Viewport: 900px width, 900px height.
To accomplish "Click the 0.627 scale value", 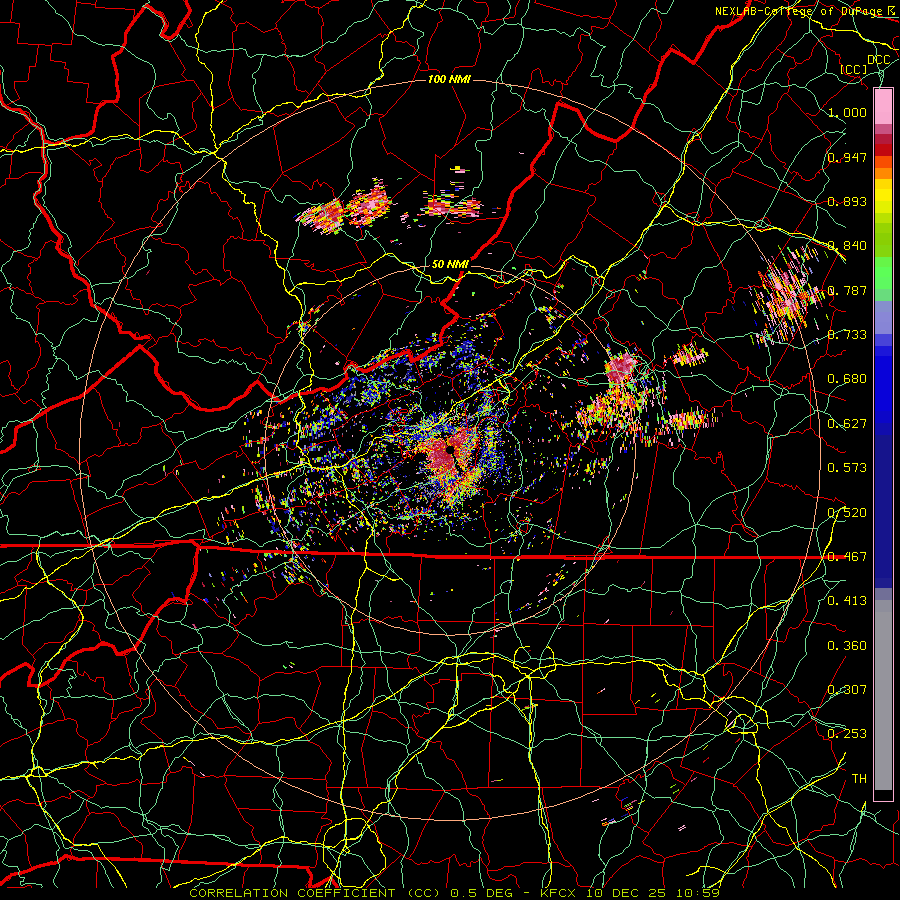I will (847, 424).
